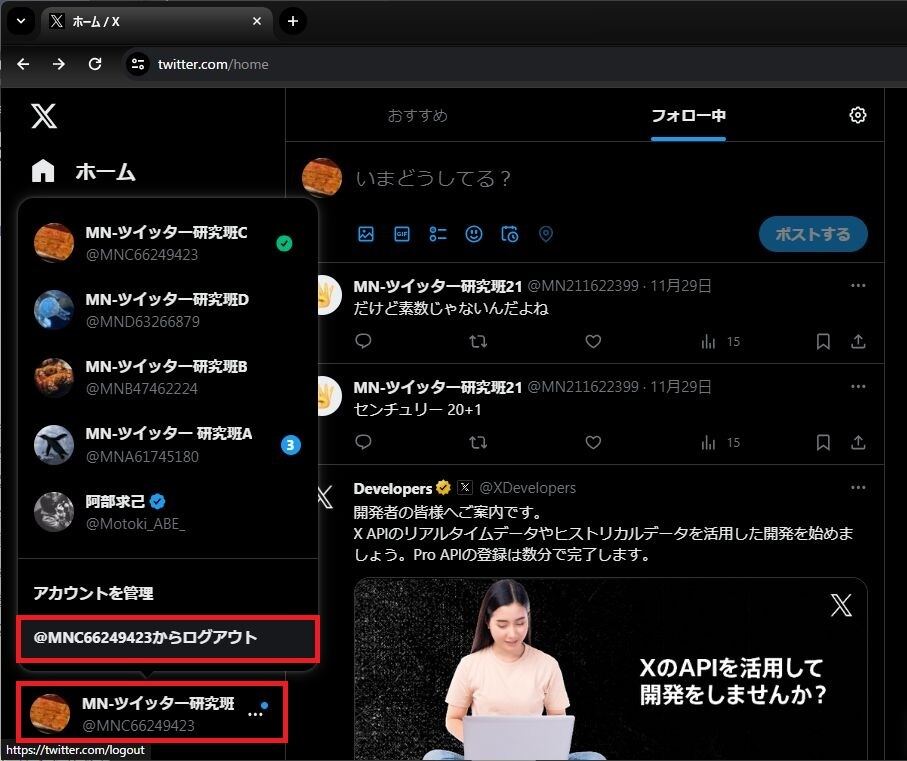Reply to the だけど素数じゃないんだよね post
The width and height of the screenshot is (907, 761).
click(363, 341)
